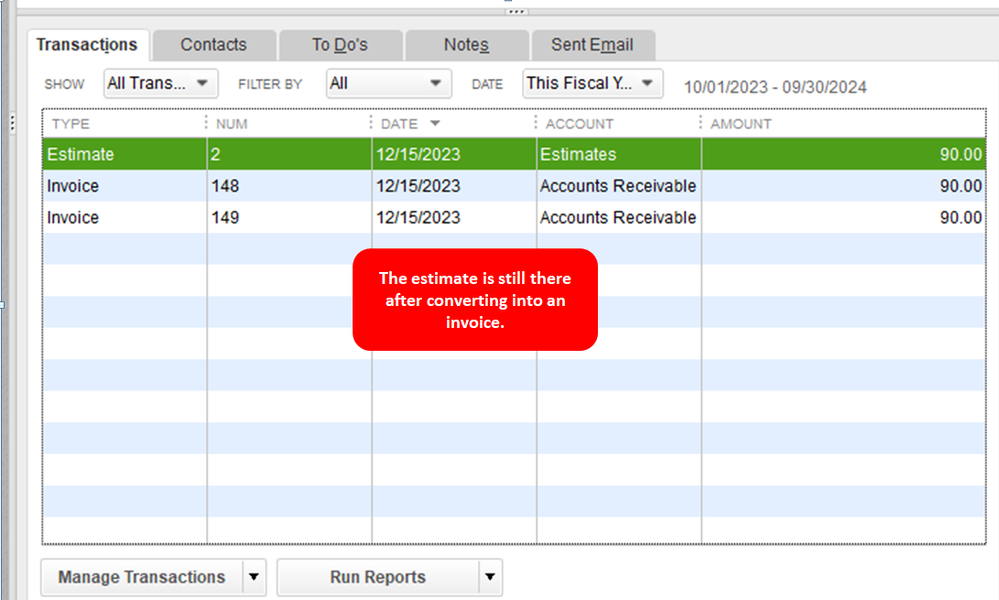Click the estimate number 2 cell

point(289,154)
